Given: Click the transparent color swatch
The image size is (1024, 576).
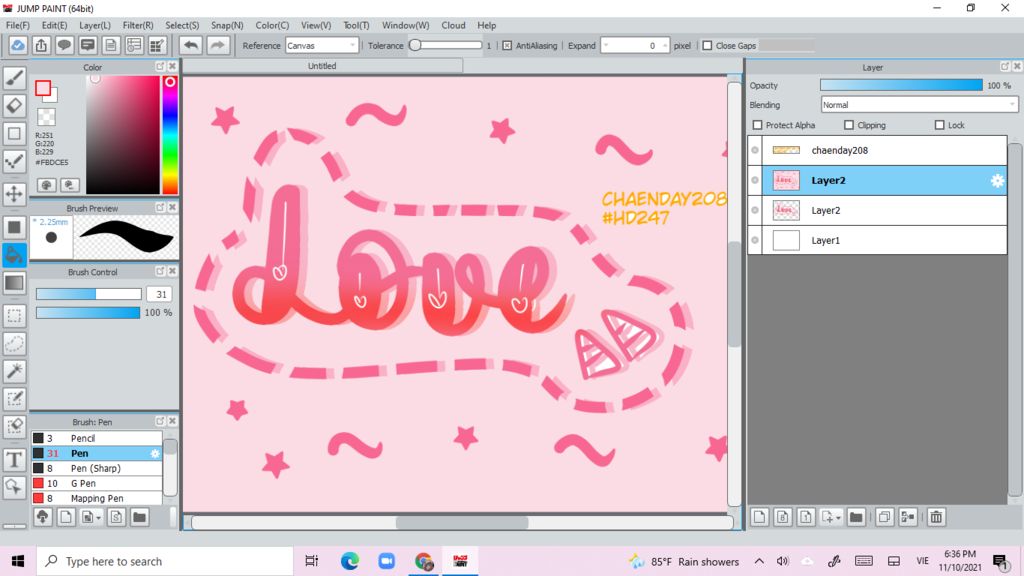Looking at the screenshot, I should (x=46, y=118).
